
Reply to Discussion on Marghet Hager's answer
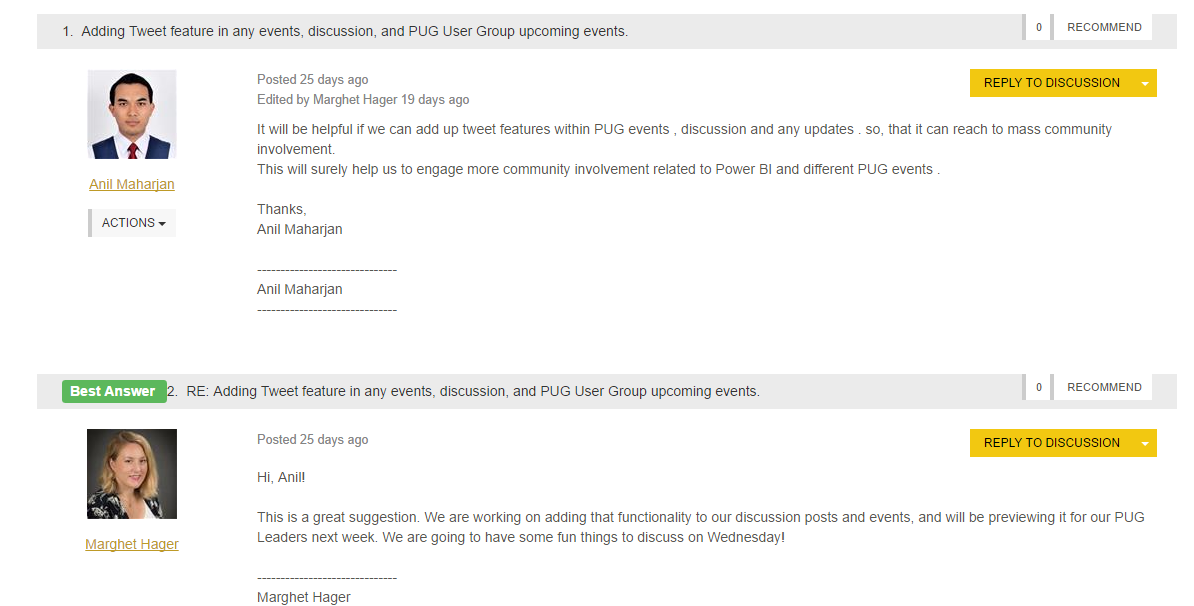1051,443
